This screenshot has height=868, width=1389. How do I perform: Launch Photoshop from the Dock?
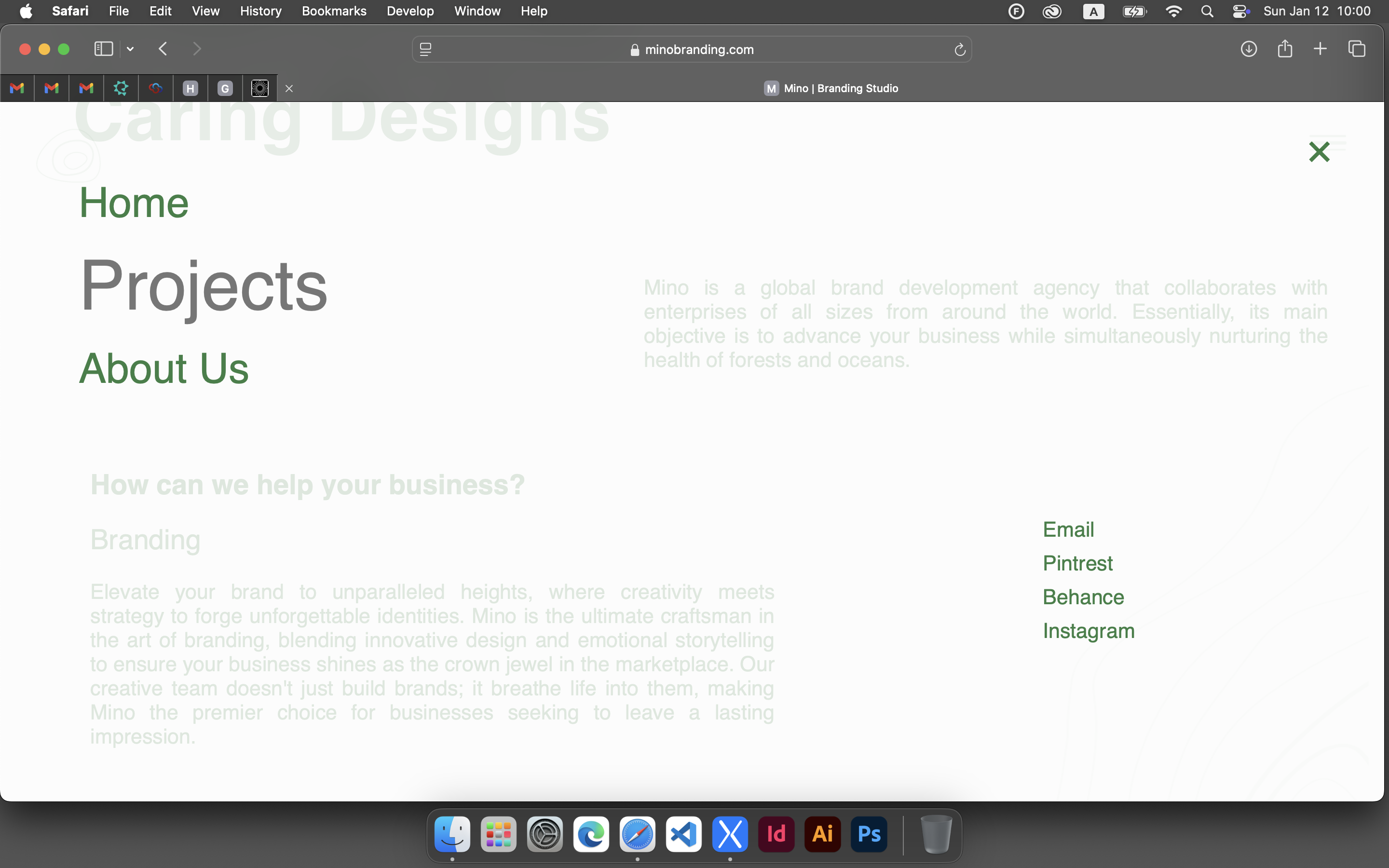pyautogui.click(x=869, y=834)
